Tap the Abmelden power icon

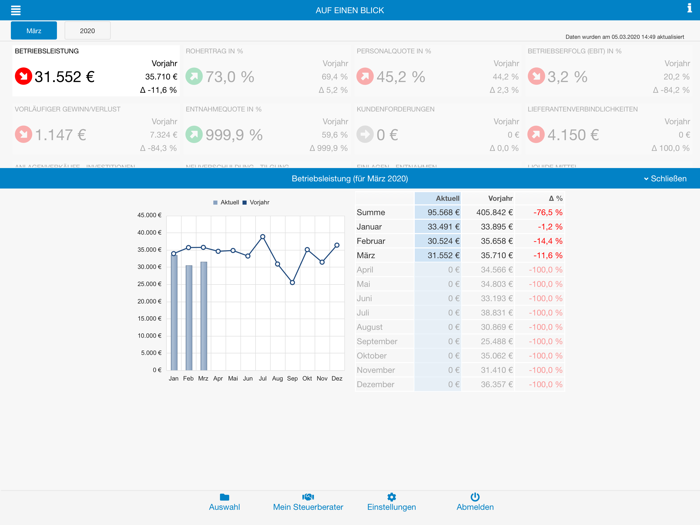[475, 497]
